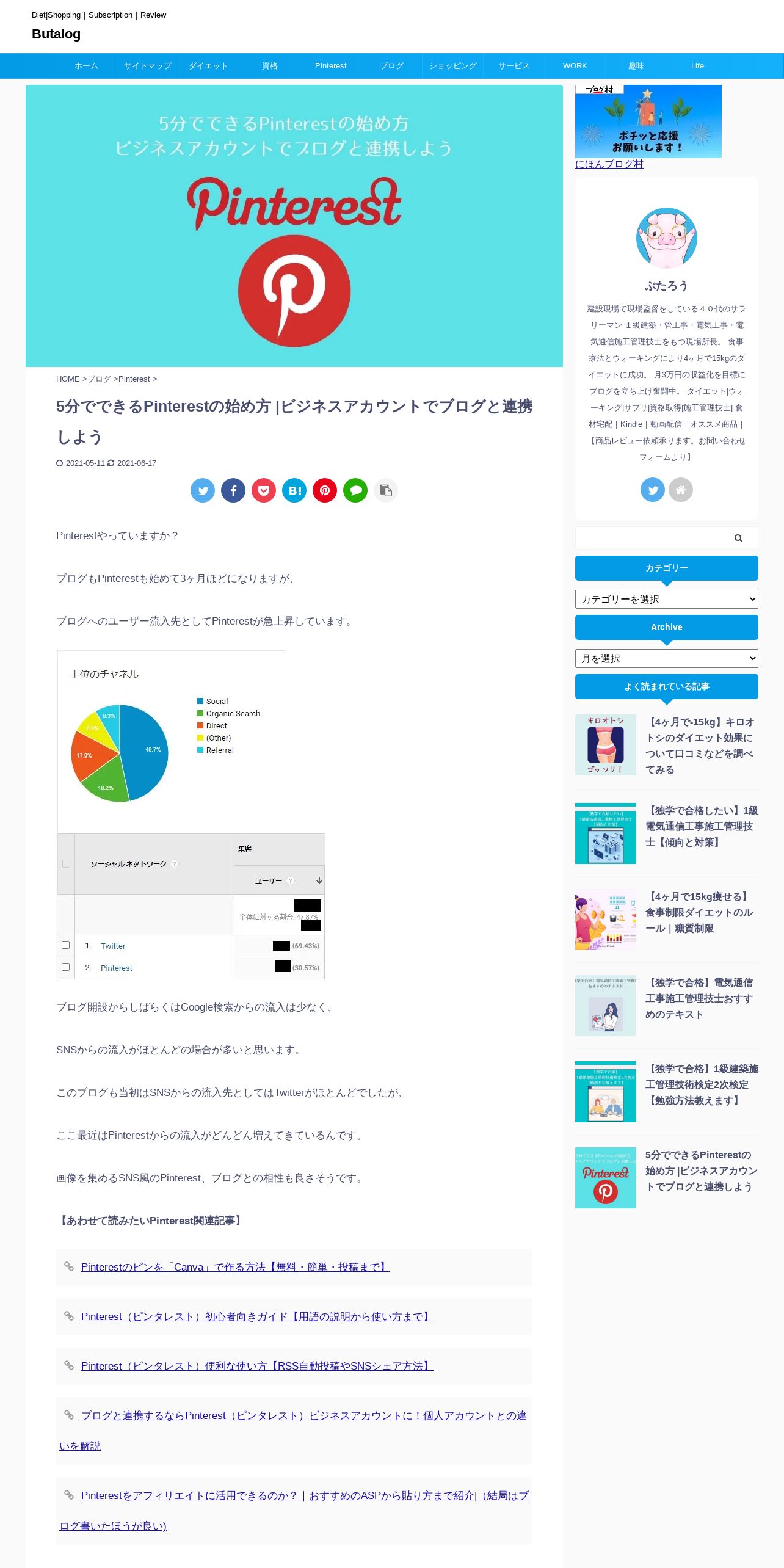Open the WORK menu item
This screenshot has height=1568, width=784.
coord(575,66)
